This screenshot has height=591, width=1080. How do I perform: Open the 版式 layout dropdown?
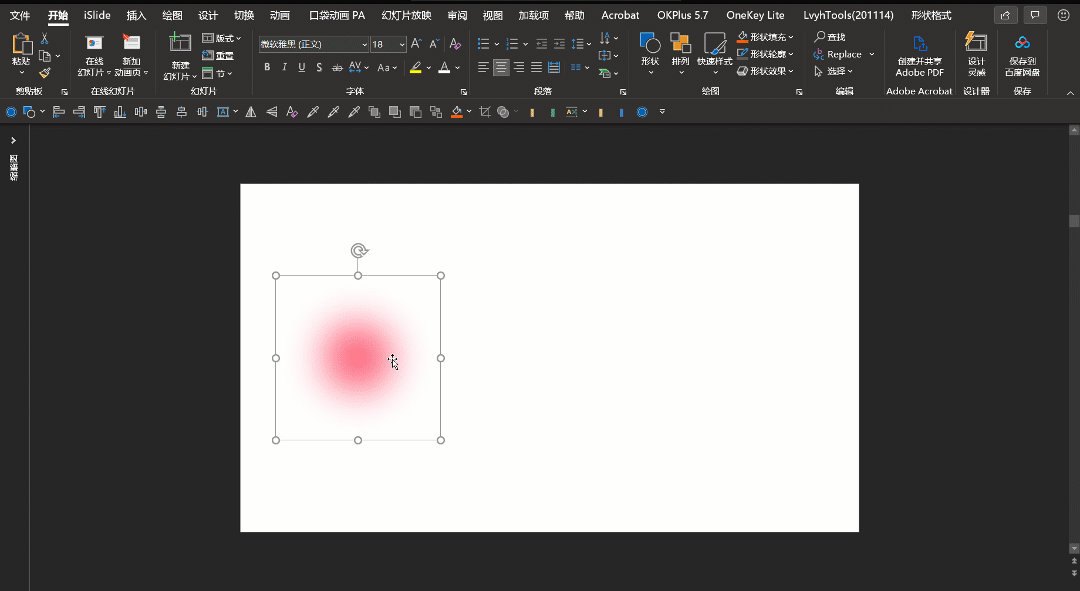tap(222, 38)
